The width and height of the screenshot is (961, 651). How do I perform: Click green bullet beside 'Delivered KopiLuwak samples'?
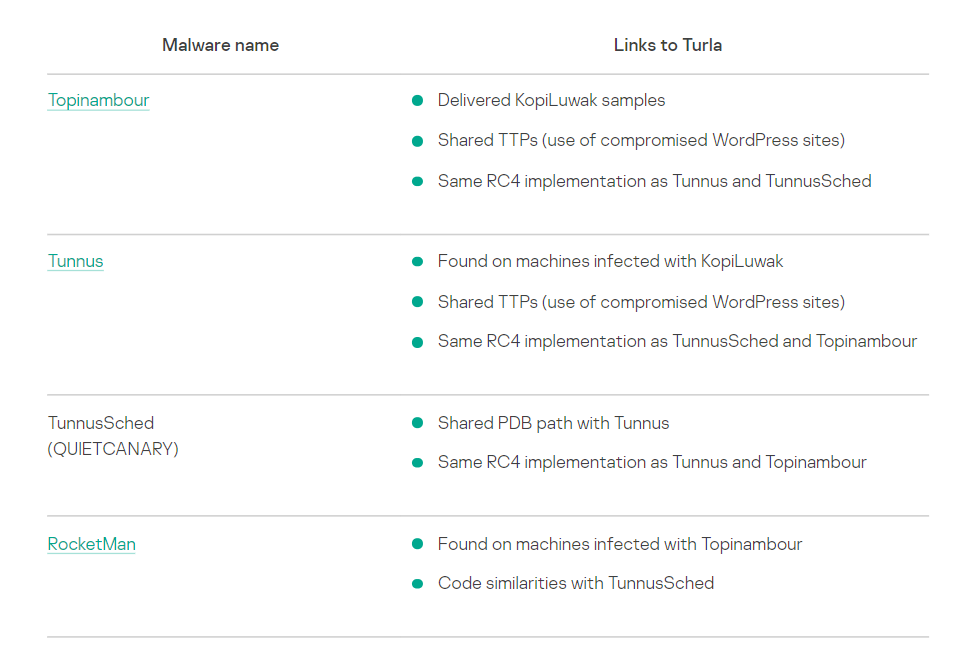(418, 101)
